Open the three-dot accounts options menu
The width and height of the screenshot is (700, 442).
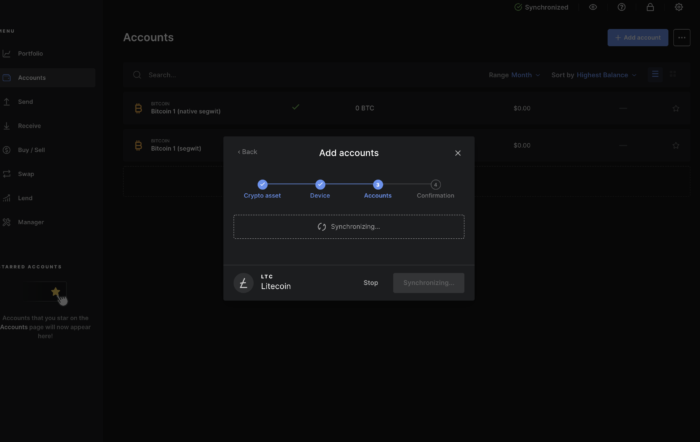pos(681,38)
